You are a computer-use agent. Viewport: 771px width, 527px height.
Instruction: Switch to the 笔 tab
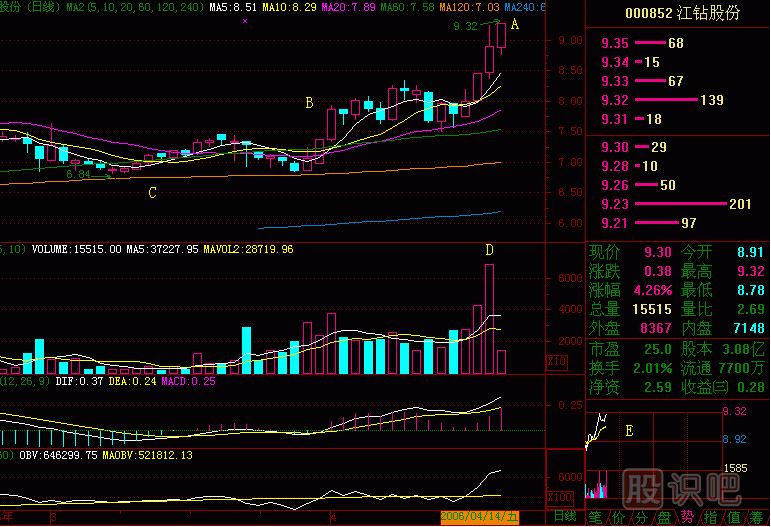[595, 517]
